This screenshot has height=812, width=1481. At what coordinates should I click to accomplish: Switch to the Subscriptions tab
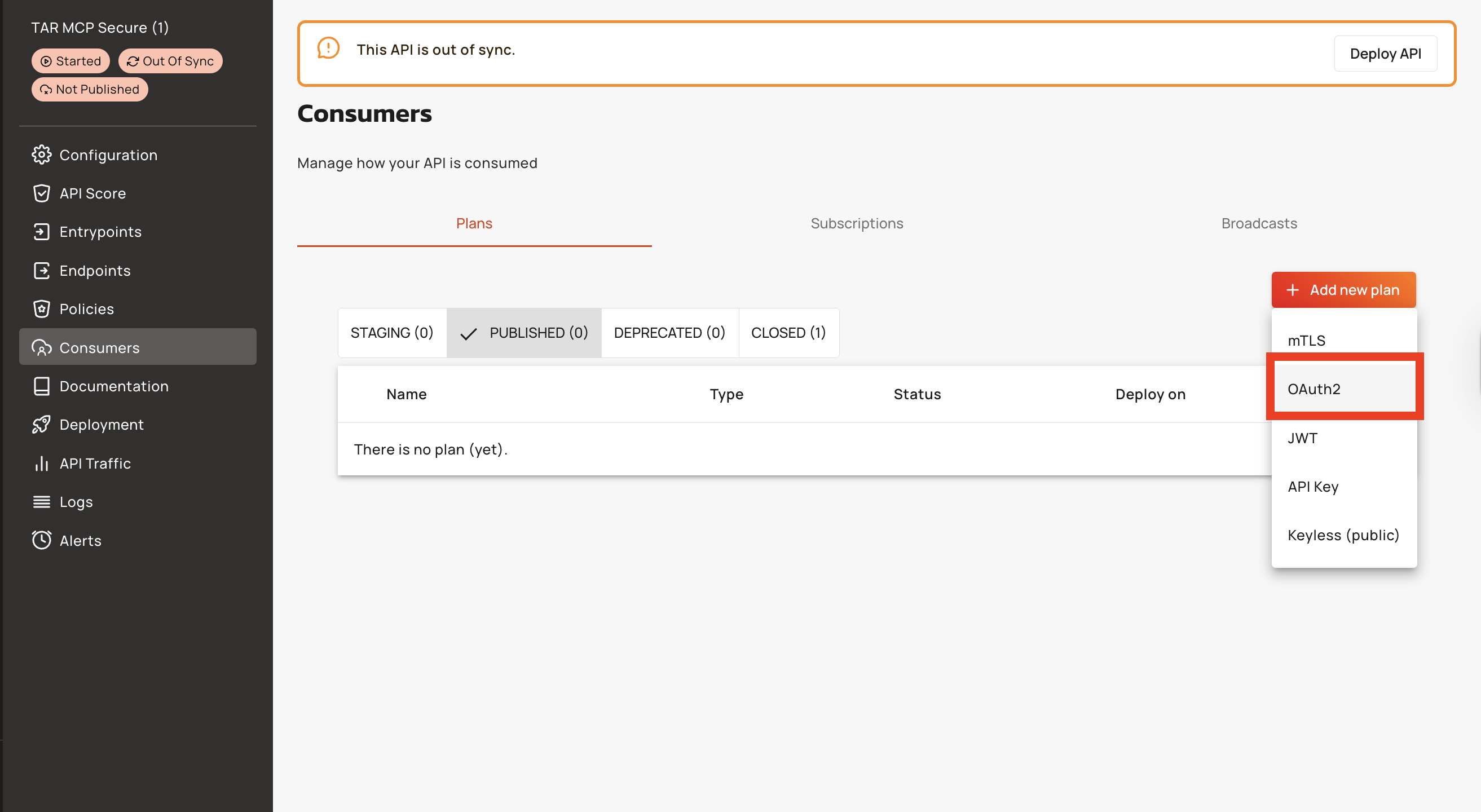coord(857,223)
